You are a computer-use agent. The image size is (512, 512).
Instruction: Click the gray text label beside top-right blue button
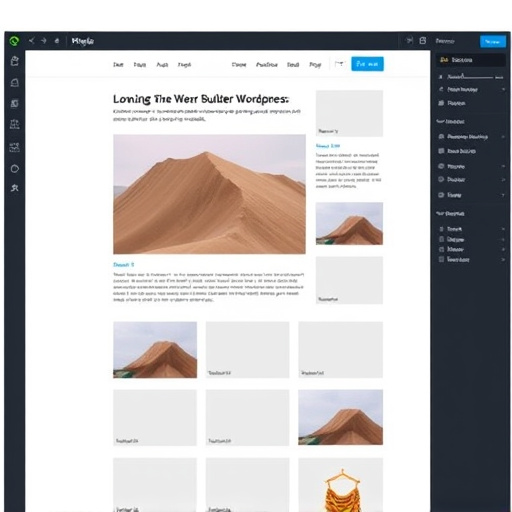click(445, 41)
